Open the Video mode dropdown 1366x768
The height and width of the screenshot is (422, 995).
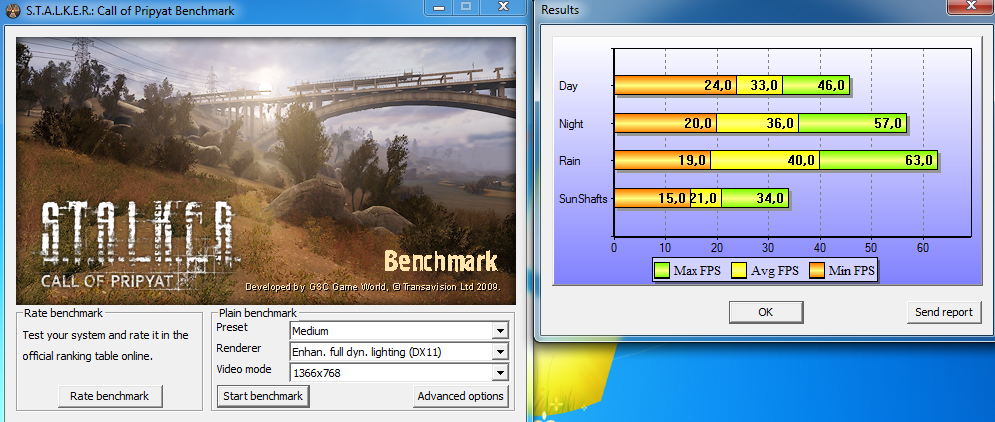pyautogui.click(x=399, y=373)
